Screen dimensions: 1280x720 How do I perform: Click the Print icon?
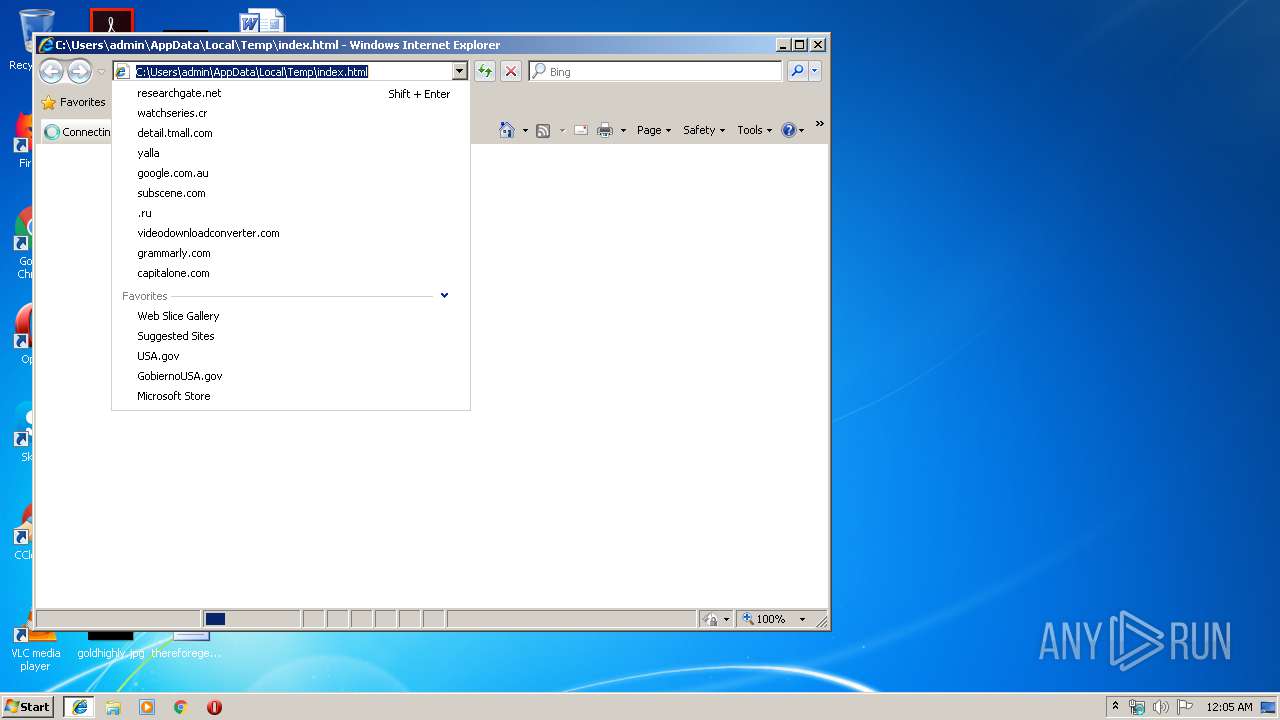605,130
